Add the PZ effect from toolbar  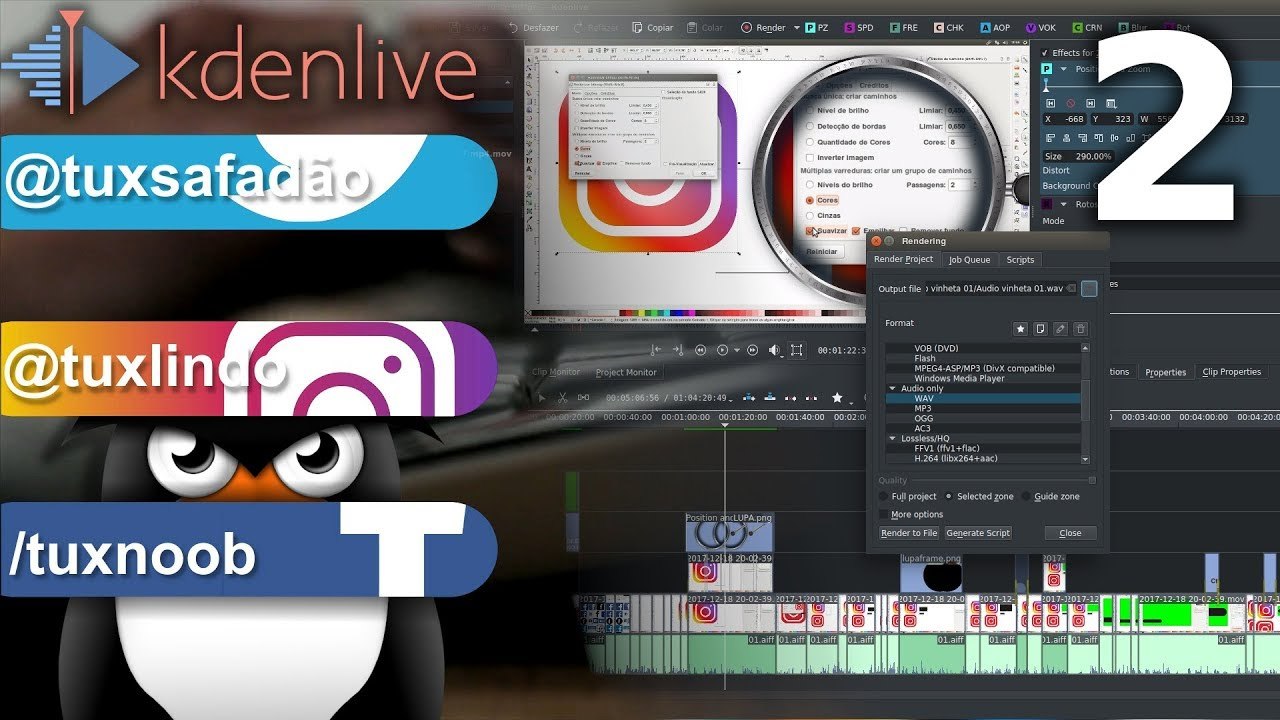pyautogui.click(x=816, y=28)
